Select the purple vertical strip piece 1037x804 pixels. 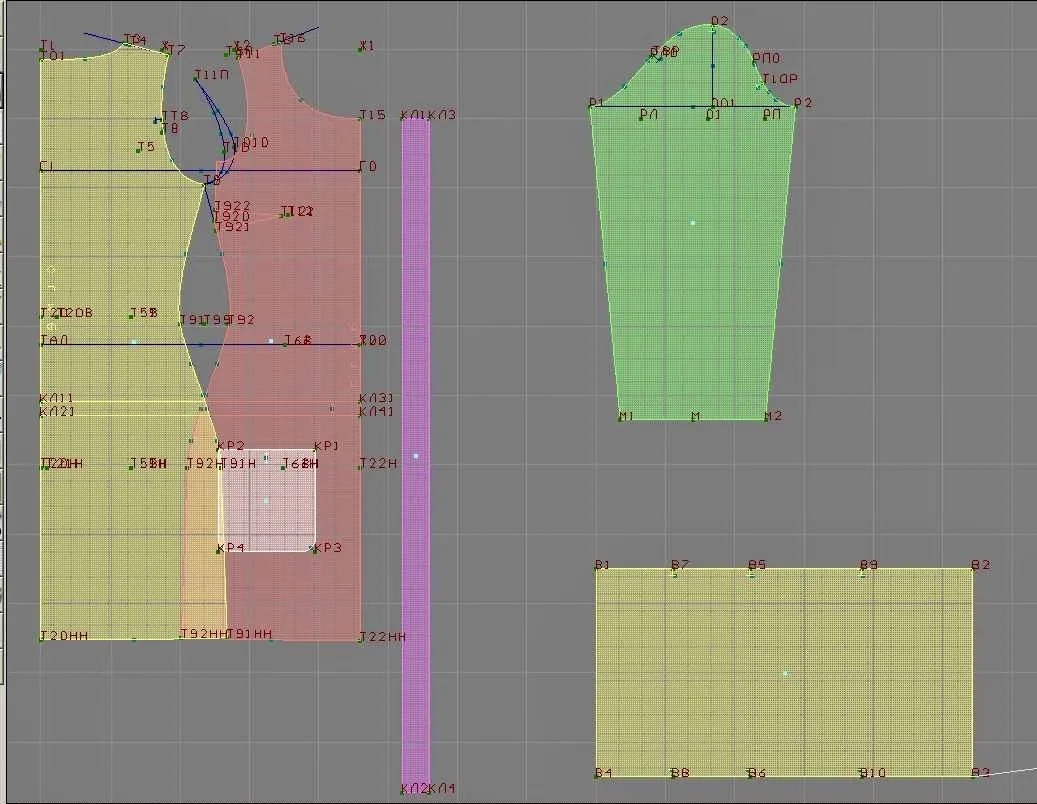416,455
